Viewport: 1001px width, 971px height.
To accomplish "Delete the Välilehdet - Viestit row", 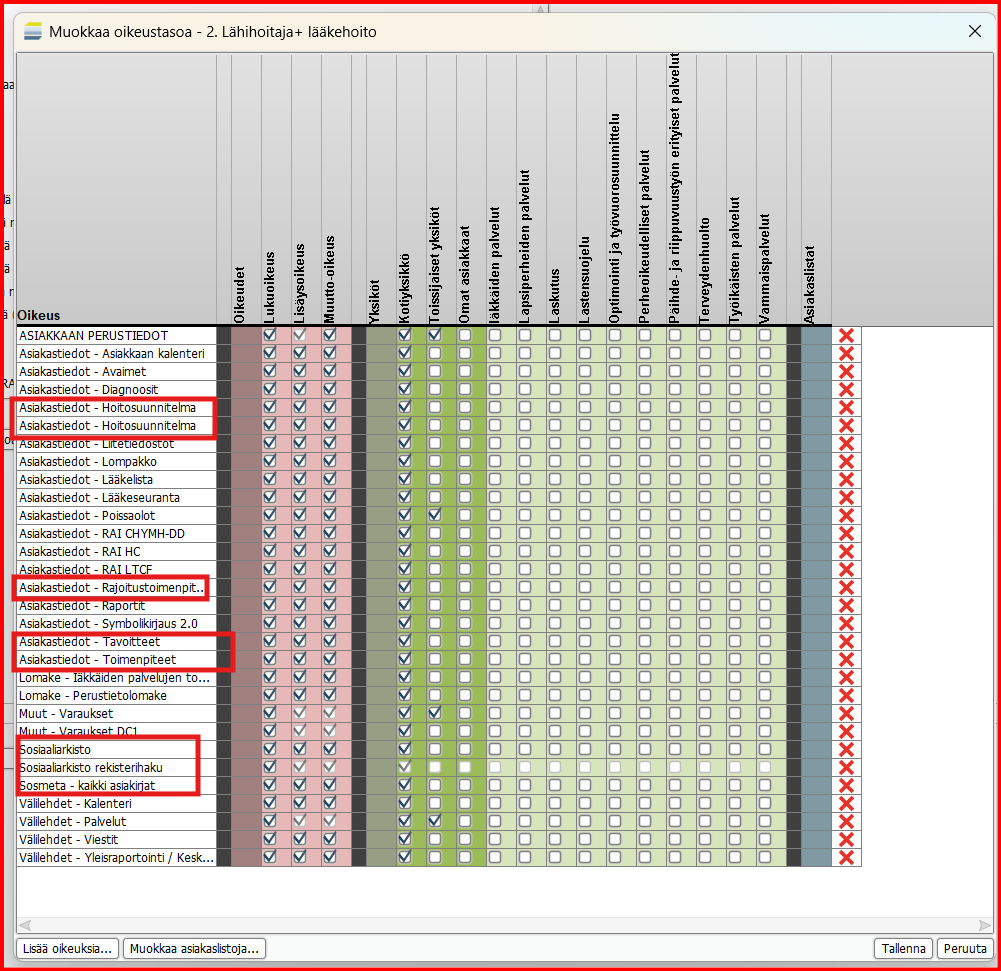I will click(846, 839).
